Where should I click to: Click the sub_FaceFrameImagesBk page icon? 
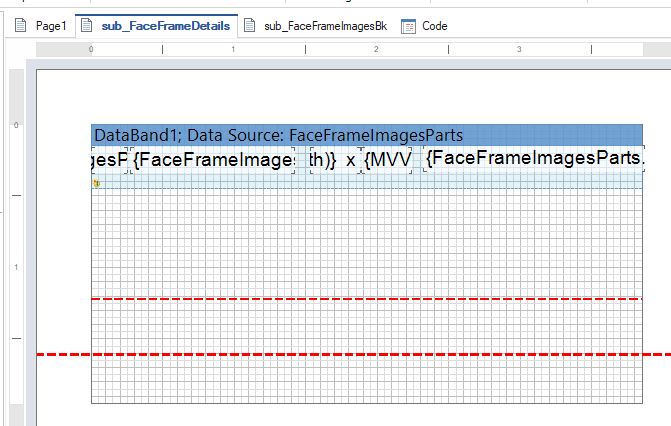point(249,26)
